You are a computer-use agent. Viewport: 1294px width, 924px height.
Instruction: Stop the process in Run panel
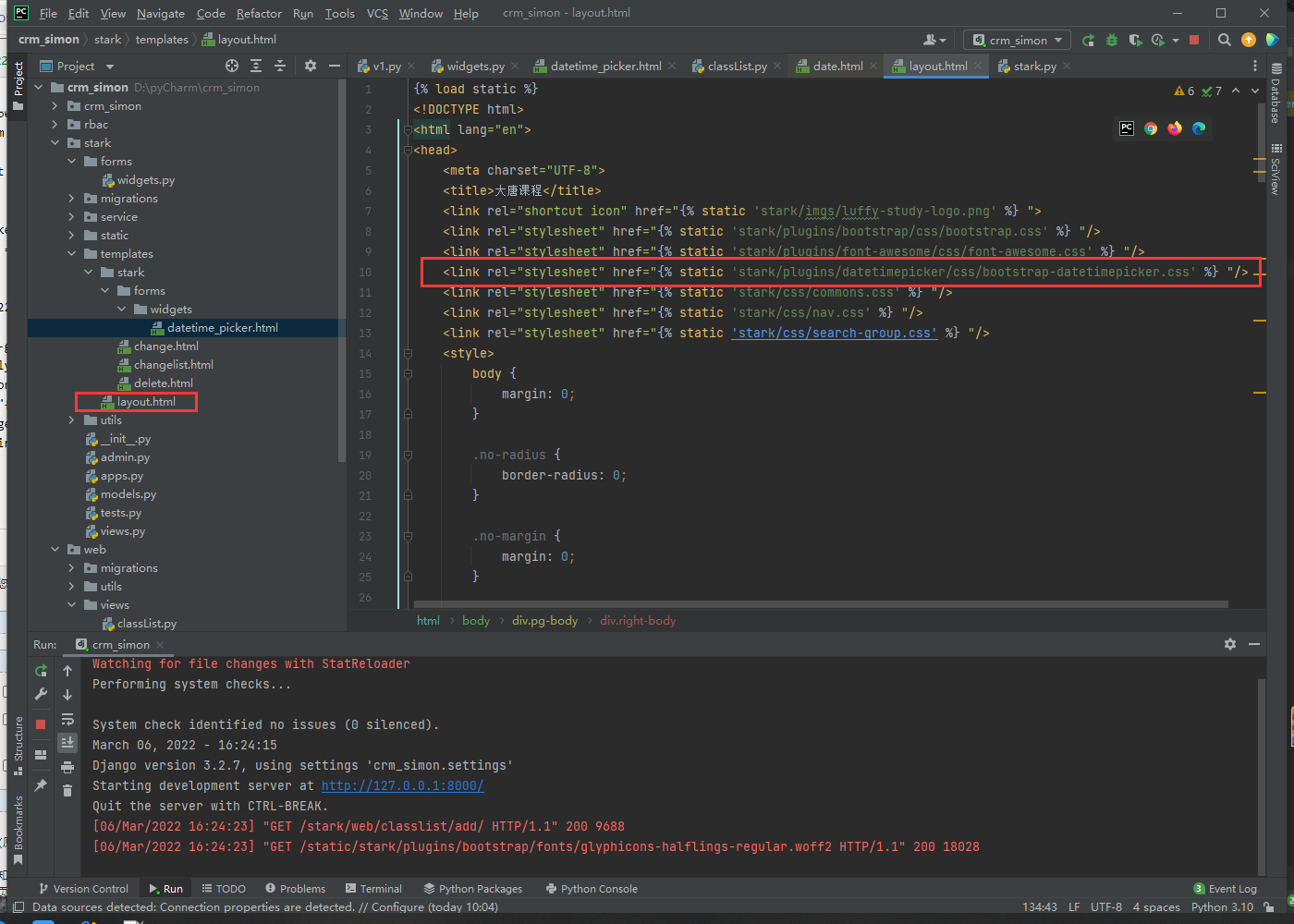click(41, 724)
